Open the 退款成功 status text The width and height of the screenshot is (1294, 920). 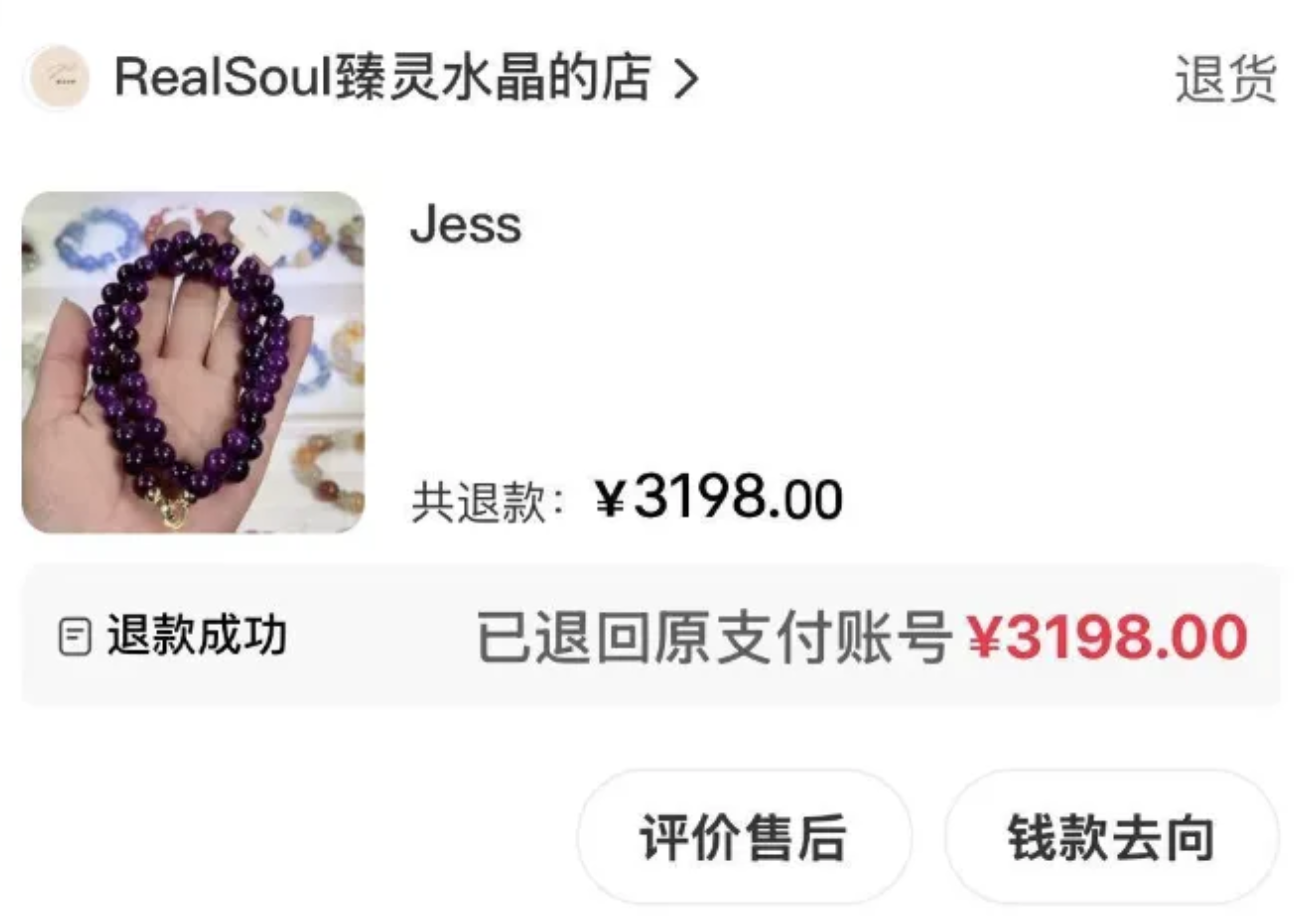pyautogui.click(x=197, y=636)
